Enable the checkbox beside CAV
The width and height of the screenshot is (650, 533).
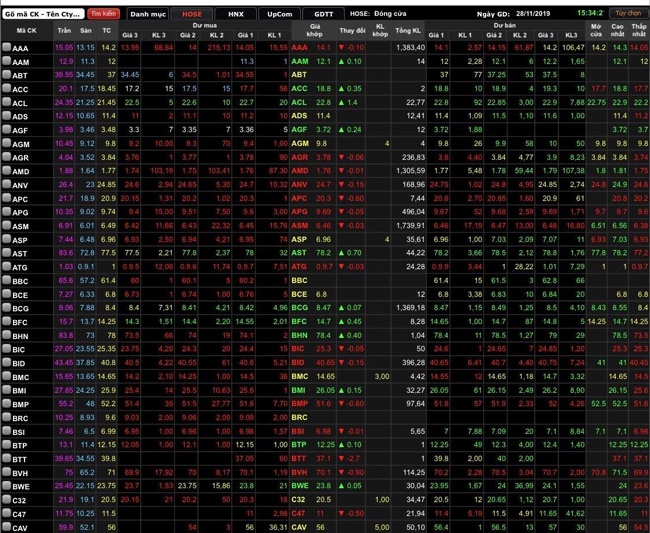pyautogui.click(x=6, y=527)
